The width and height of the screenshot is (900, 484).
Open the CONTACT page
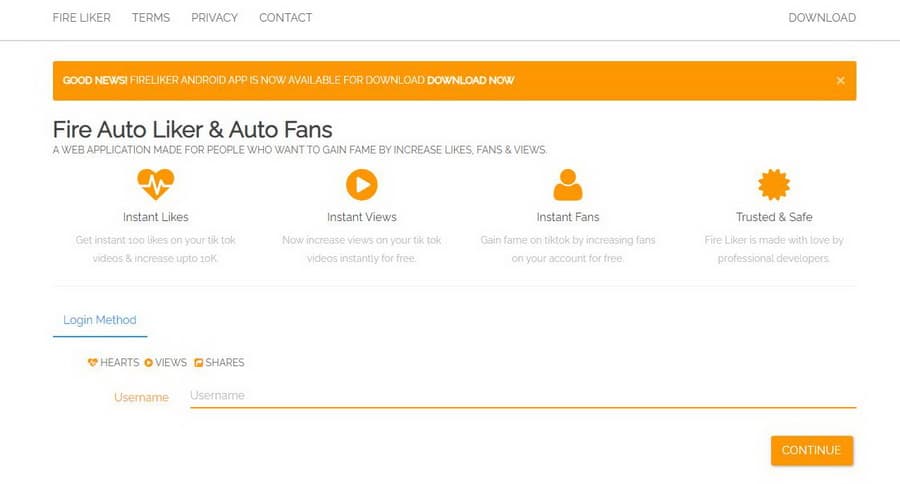(285, 18)
